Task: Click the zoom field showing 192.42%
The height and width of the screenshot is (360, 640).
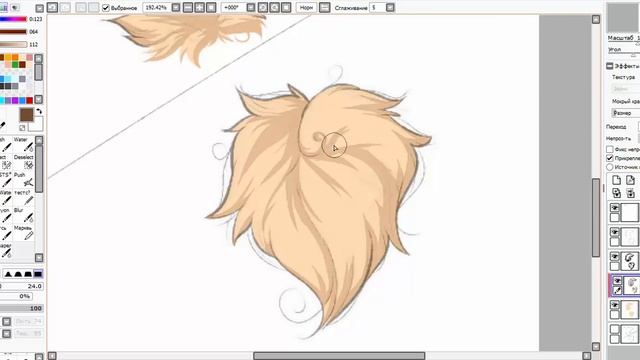Action: [x=157, y=7]
